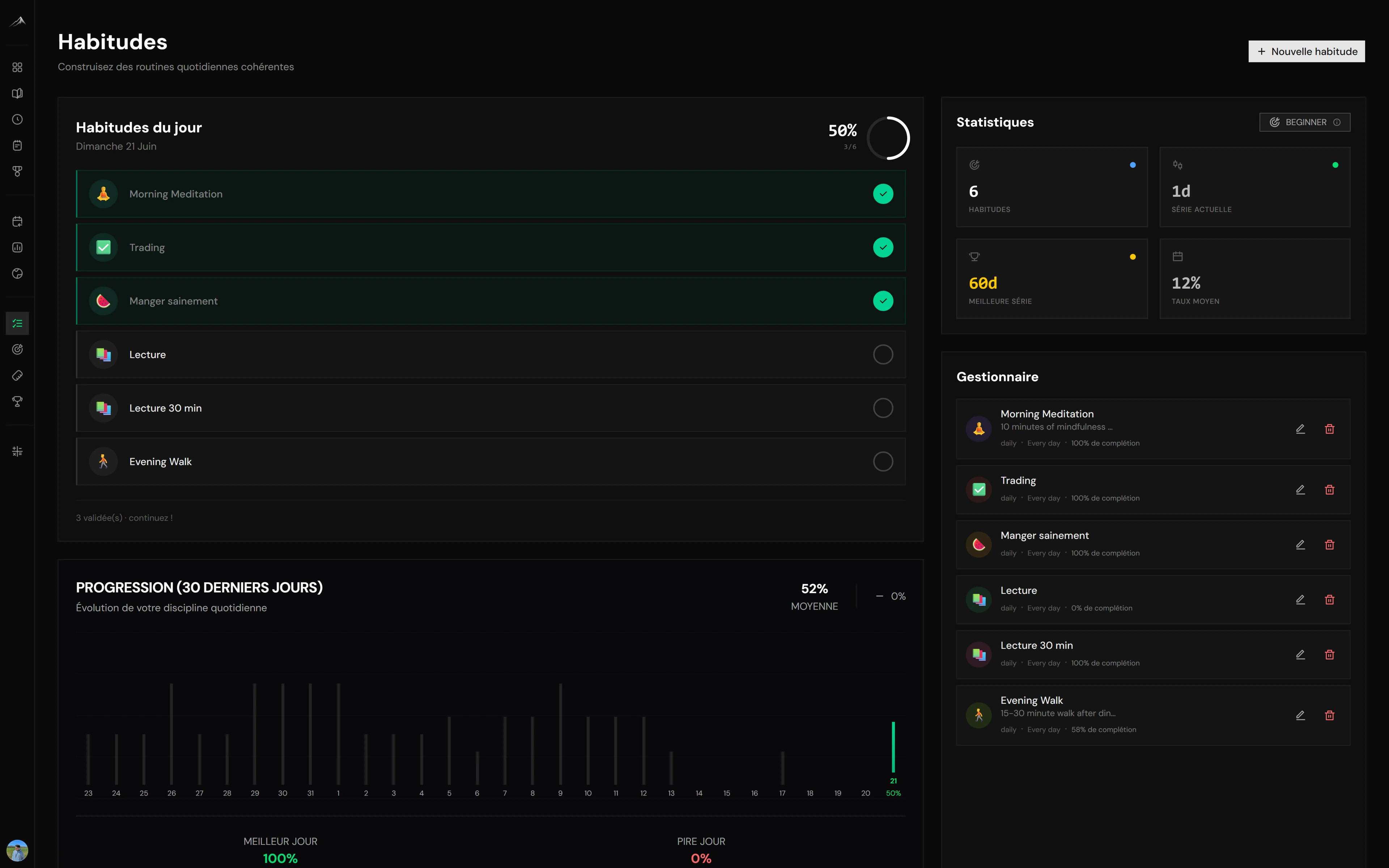Click the mountain logo in the sidebar
The height and width of the screenshot is (868, 1389).
click(x=17, y=22)
